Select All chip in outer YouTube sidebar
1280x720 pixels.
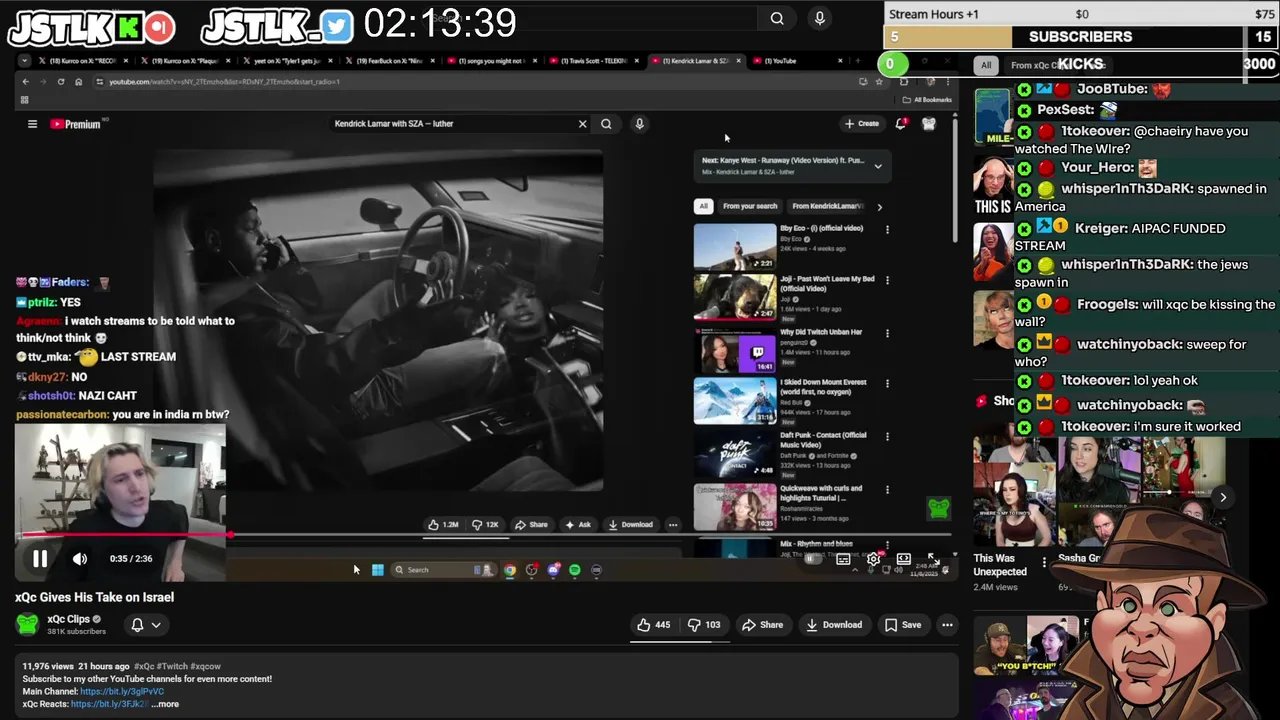click(x=986, y=65)
